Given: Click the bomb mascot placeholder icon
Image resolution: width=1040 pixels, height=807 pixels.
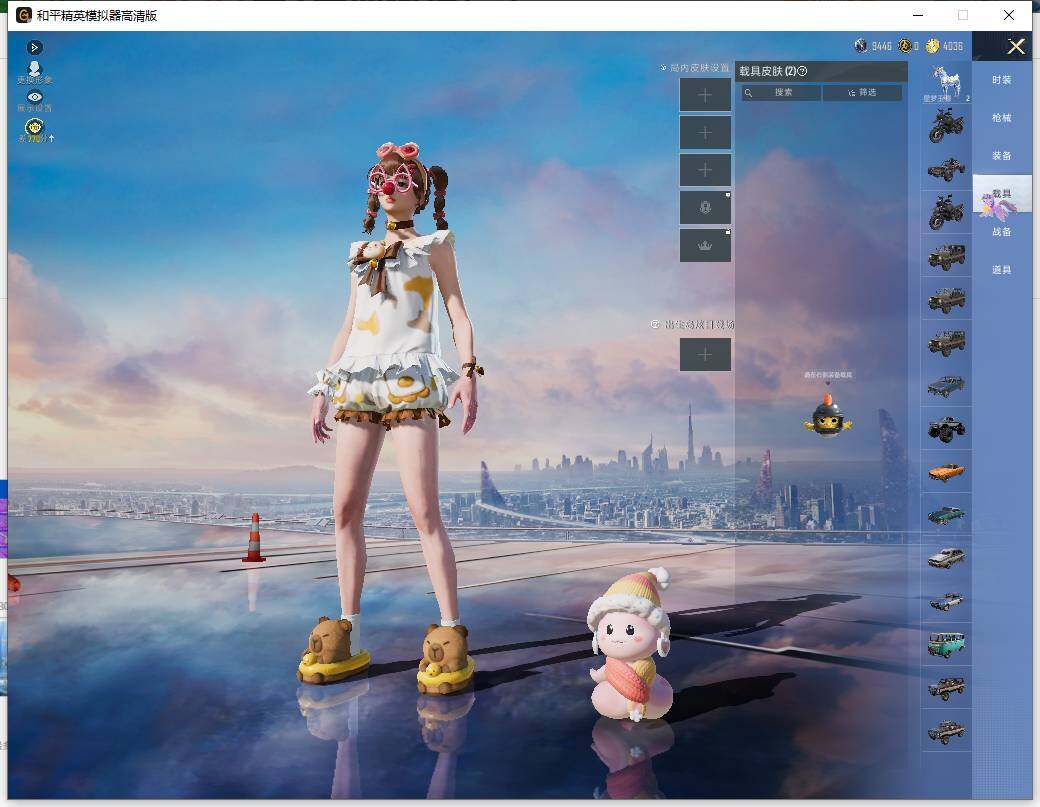Looking at the screenshot, I should point(828,416).
